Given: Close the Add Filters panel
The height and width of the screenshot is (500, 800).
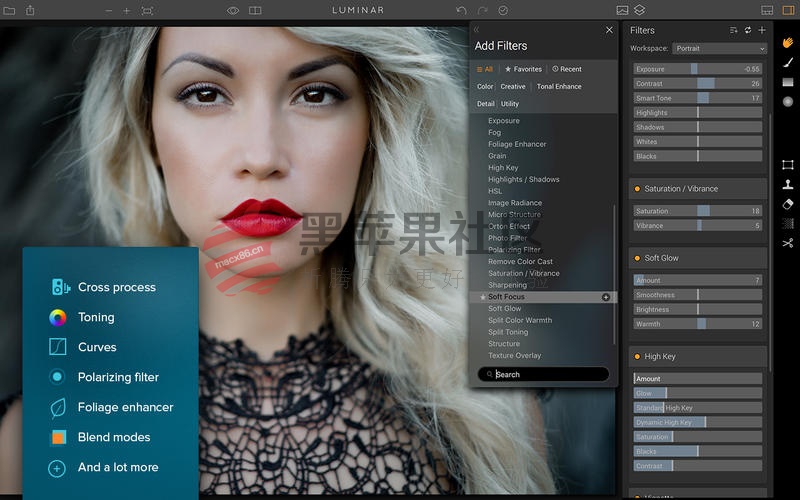Looking at the screenshot, I should [x=609, y=30].
